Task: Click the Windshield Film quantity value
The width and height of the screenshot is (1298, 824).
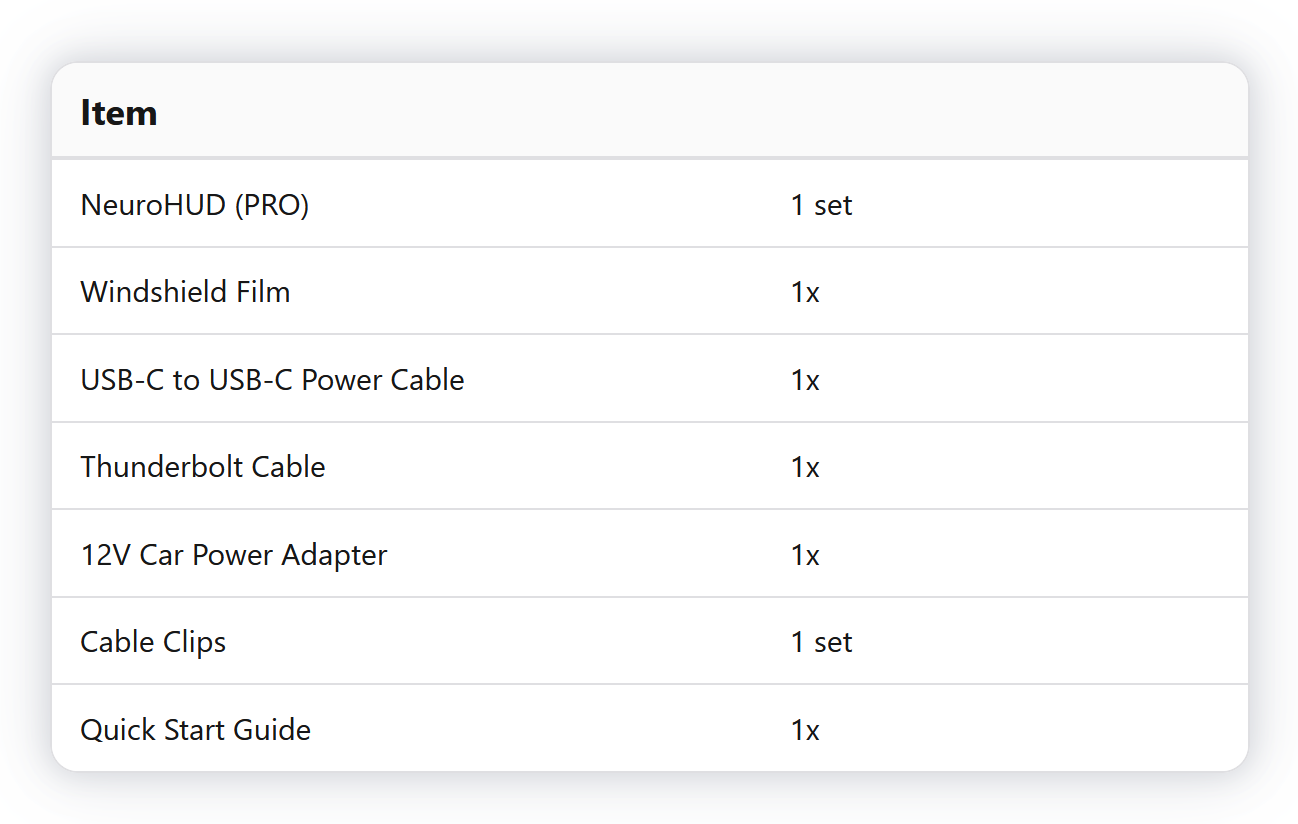Action: [805, 292]
